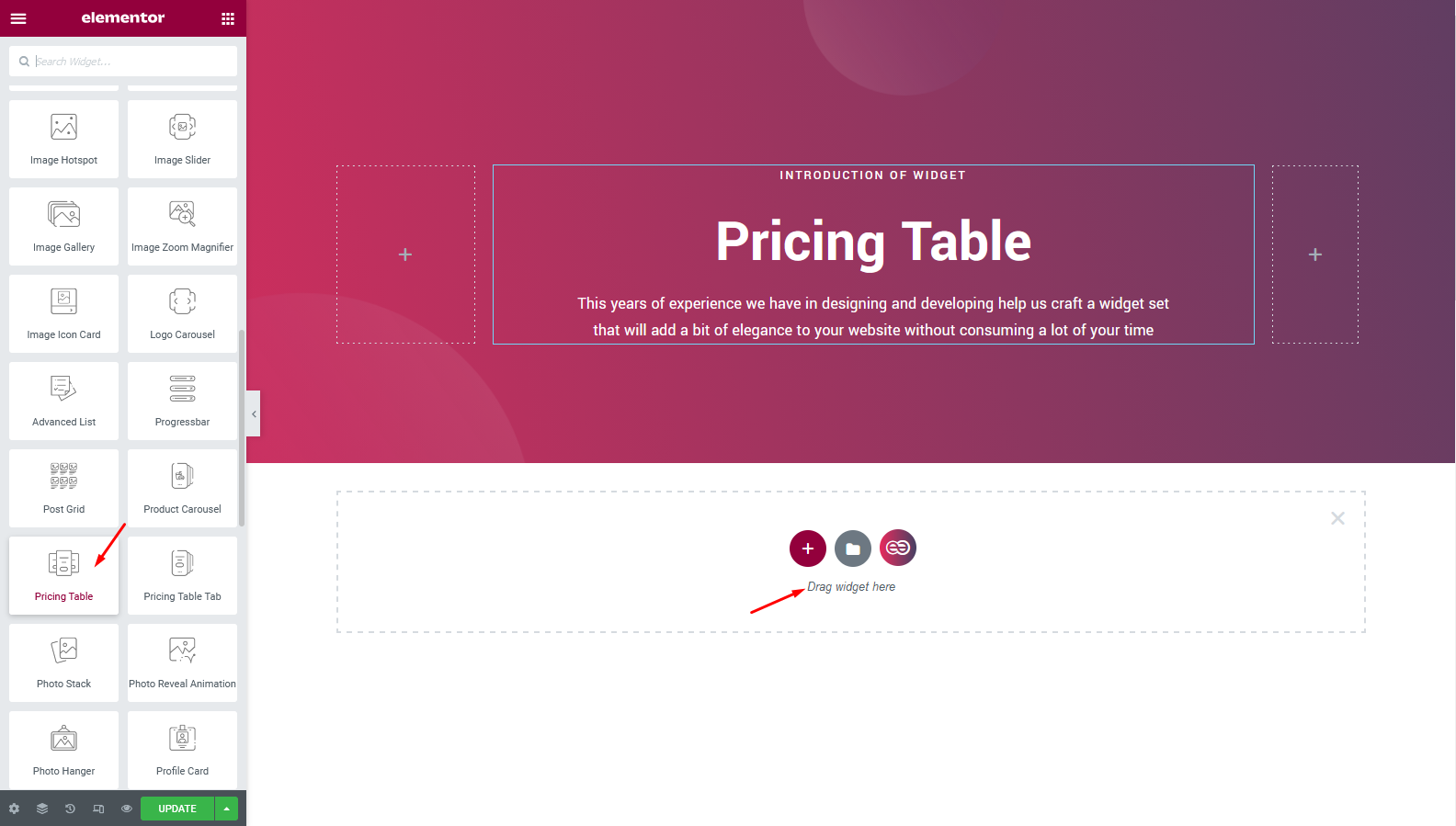Select the Progressbar widget
Image resolution: width=1456 pixels, height=826 pixels.
pyautogui.click(x=181, y=400)
